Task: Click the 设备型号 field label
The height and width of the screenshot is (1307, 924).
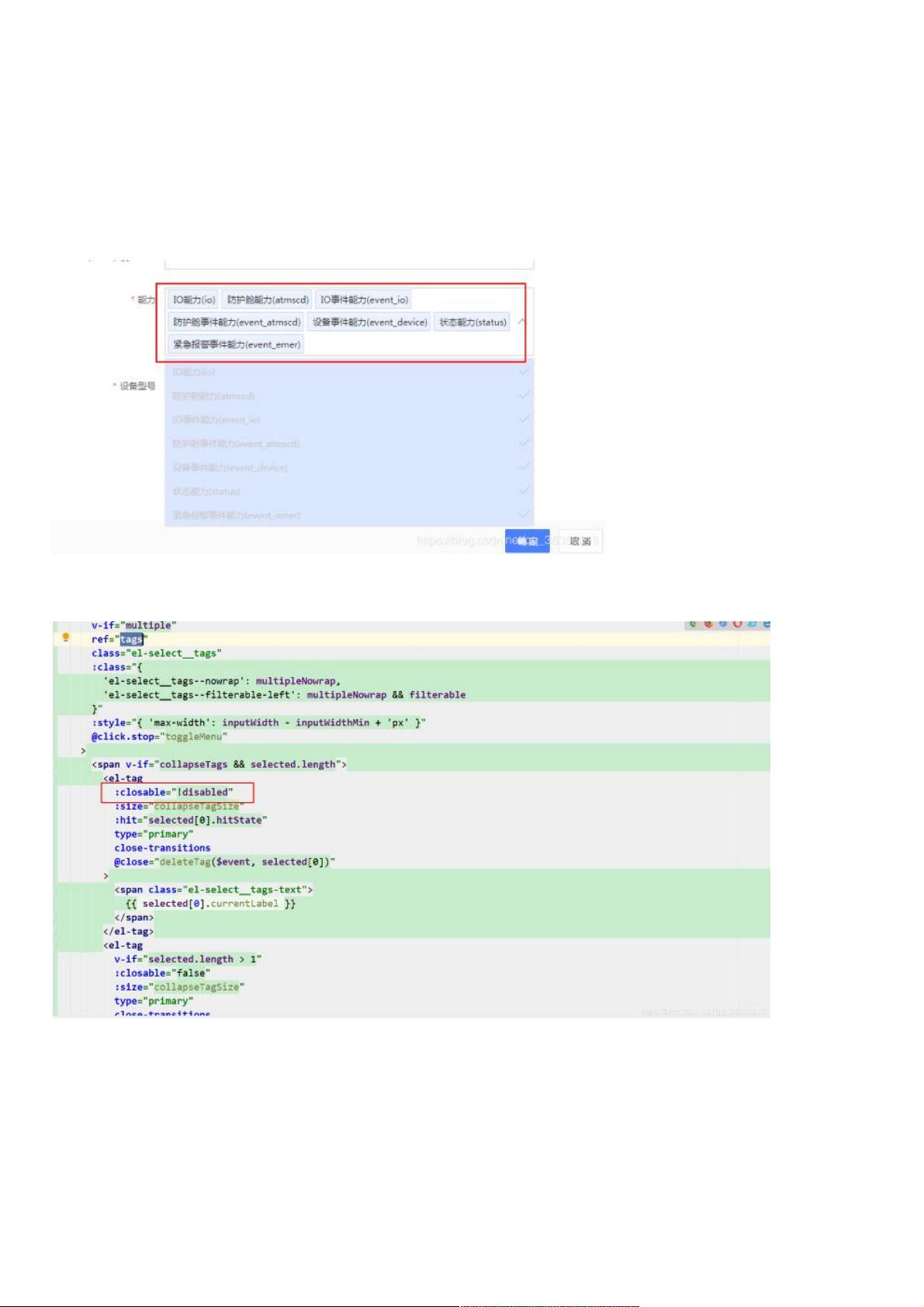Action: pyautogui.click(x=137, y=386)
